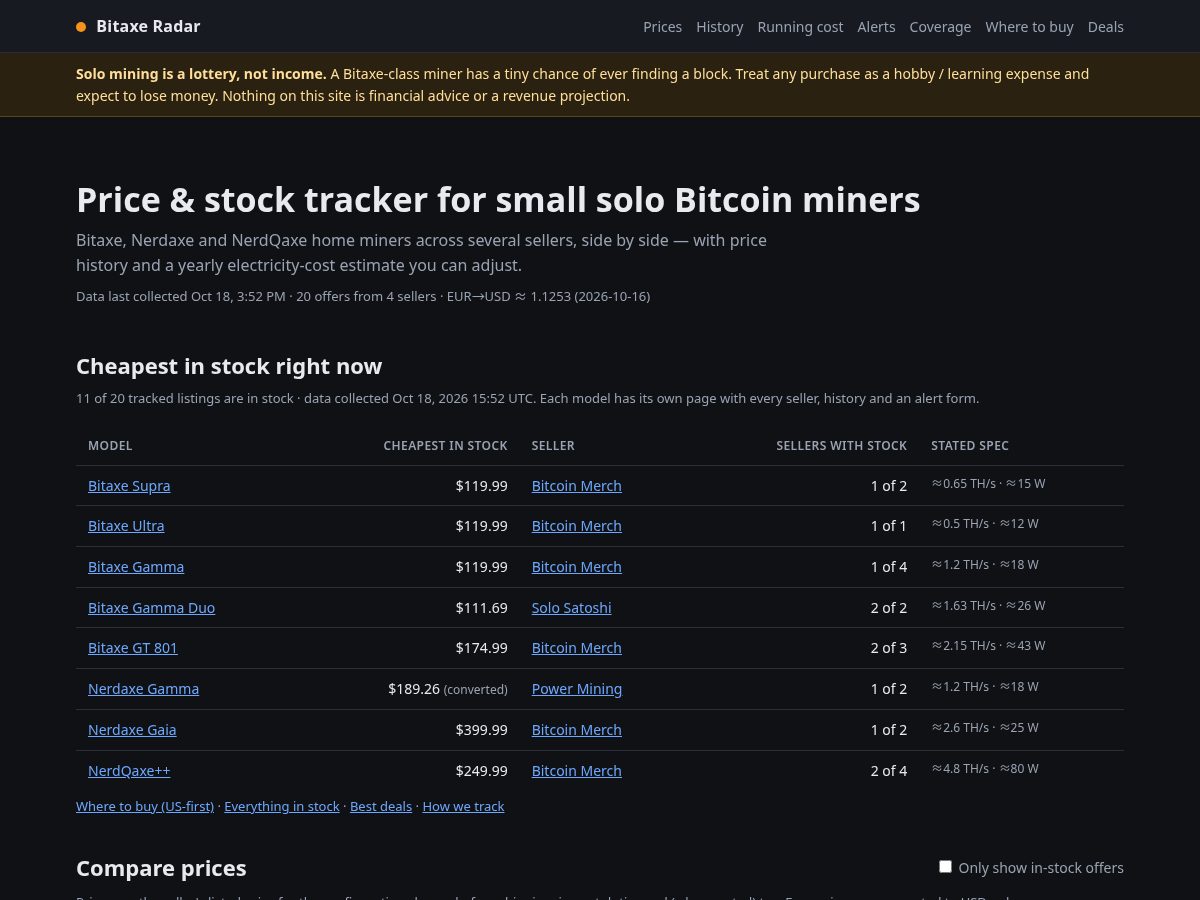The image size is (1200, 900).
Task: Click the $399.99 price for Nerdaxe Gaia
Action: (x=481, y=730)
